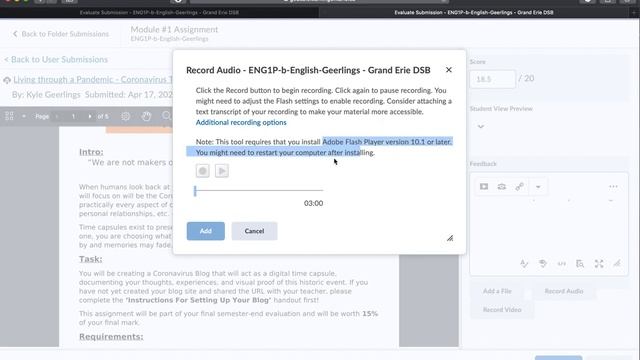Grab the dialog resize handle corner
640x360 pixels.
[x=450, y=238]
